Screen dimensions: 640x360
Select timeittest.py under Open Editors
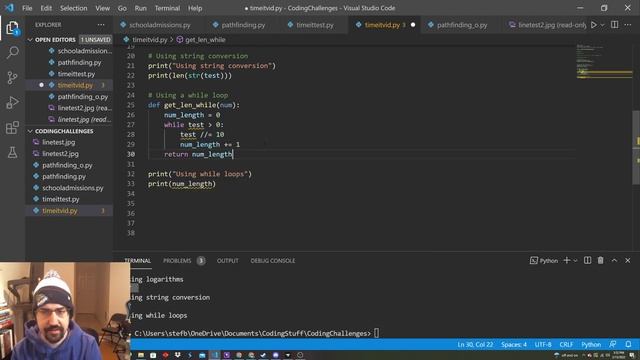pos(69,74)
